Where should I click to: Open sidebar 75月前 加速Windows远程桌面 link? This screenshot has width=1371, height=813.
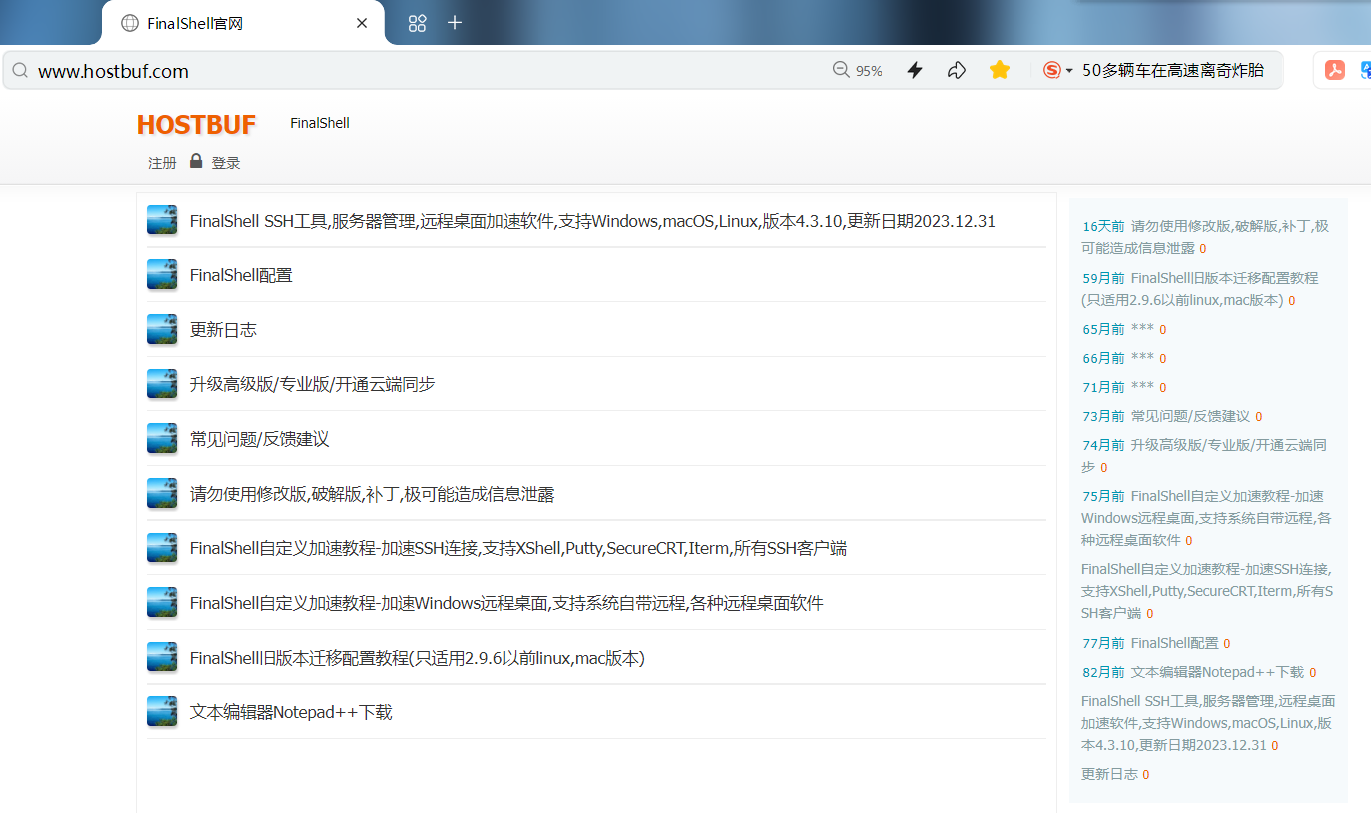click(x=1206, y=518)
